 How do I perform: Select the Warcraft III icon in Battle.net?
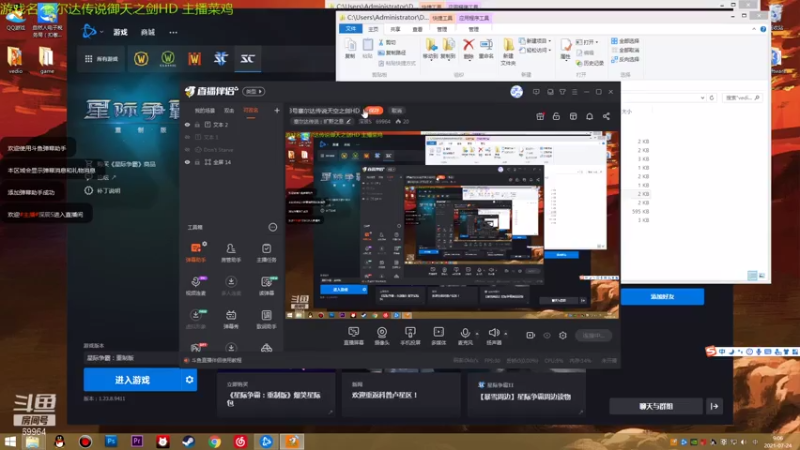(x=194, y=59)
